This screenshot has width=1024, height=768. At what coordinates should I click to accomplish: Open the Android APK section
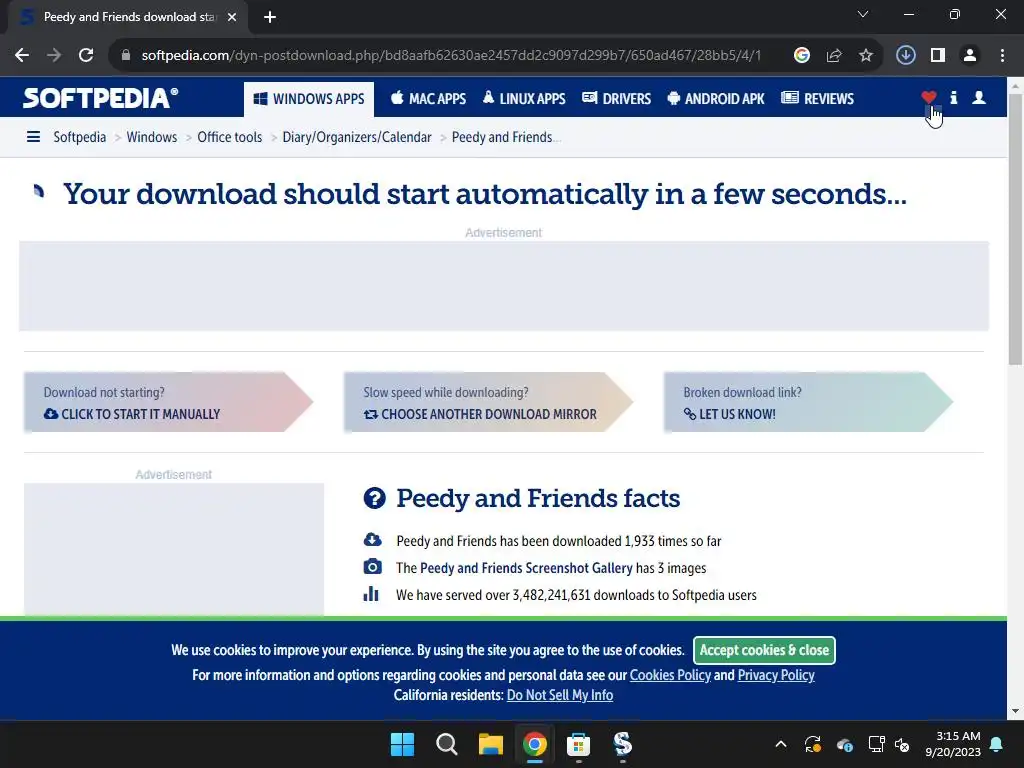pos(716,99)
